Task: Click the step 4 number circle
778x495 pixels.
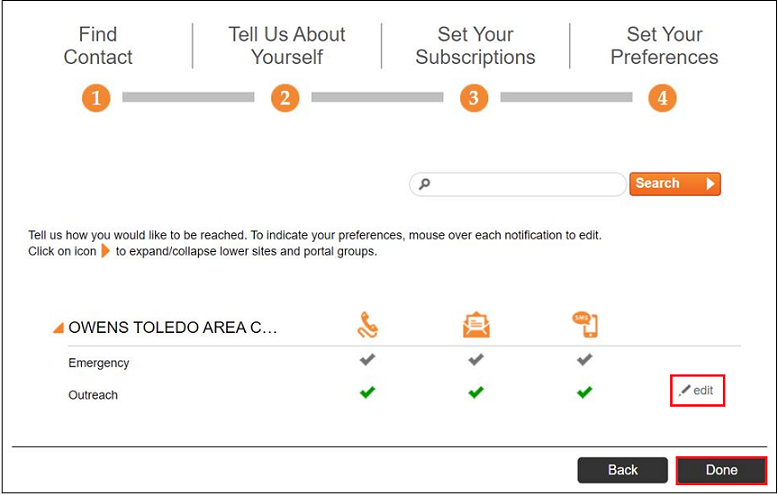Action: point(662,98)
